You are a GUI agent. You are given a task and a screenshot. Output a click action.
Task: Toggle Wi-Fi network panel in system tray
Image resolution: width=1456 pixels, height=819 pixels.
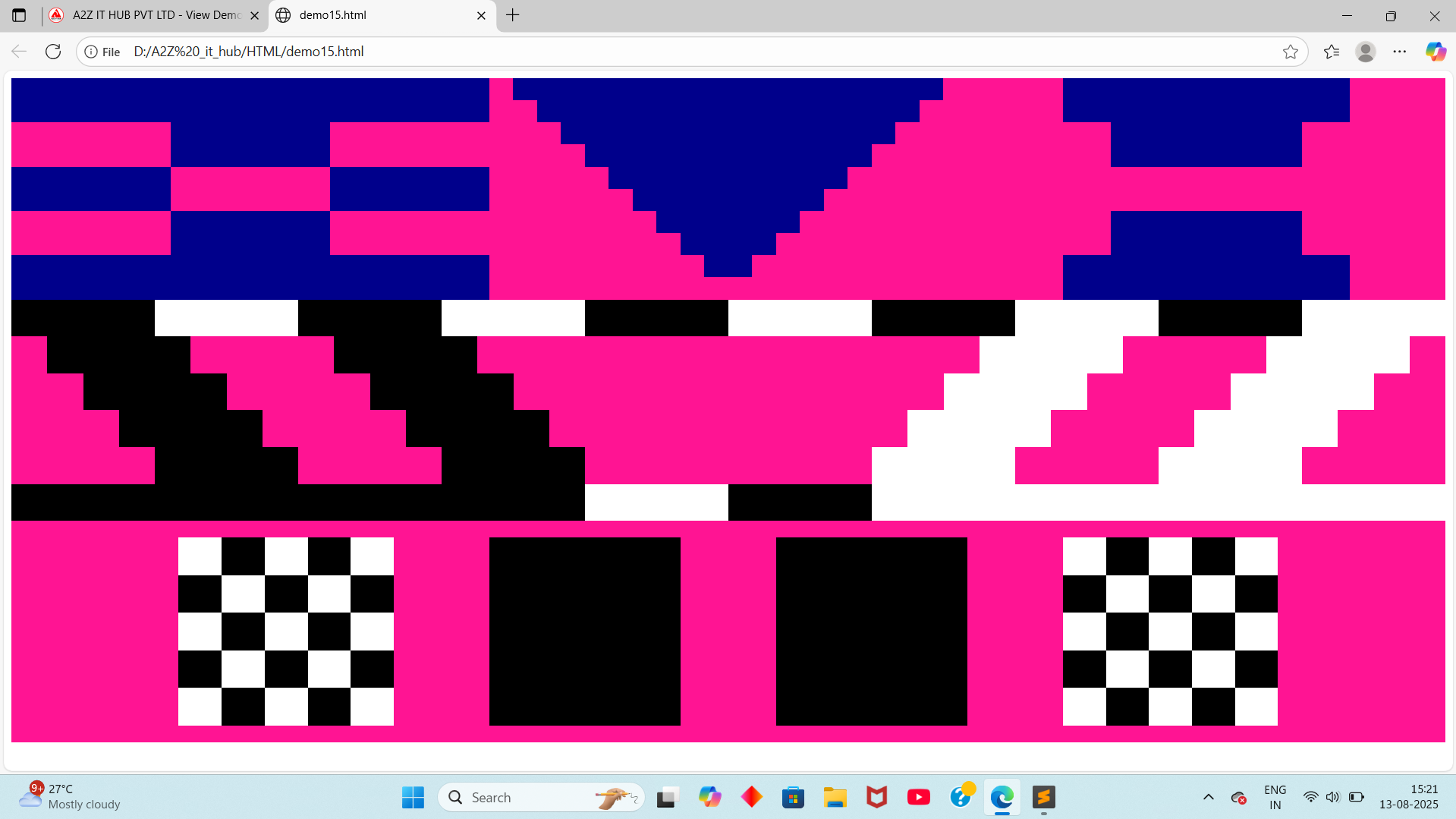coord(1310,797)
